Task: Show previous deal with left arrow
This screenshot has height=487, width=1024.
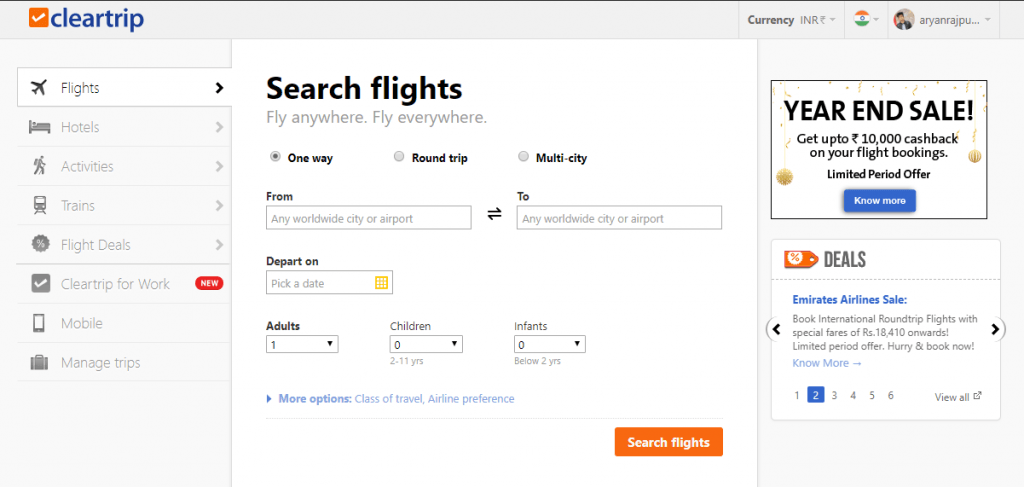Action: (776, 329)
